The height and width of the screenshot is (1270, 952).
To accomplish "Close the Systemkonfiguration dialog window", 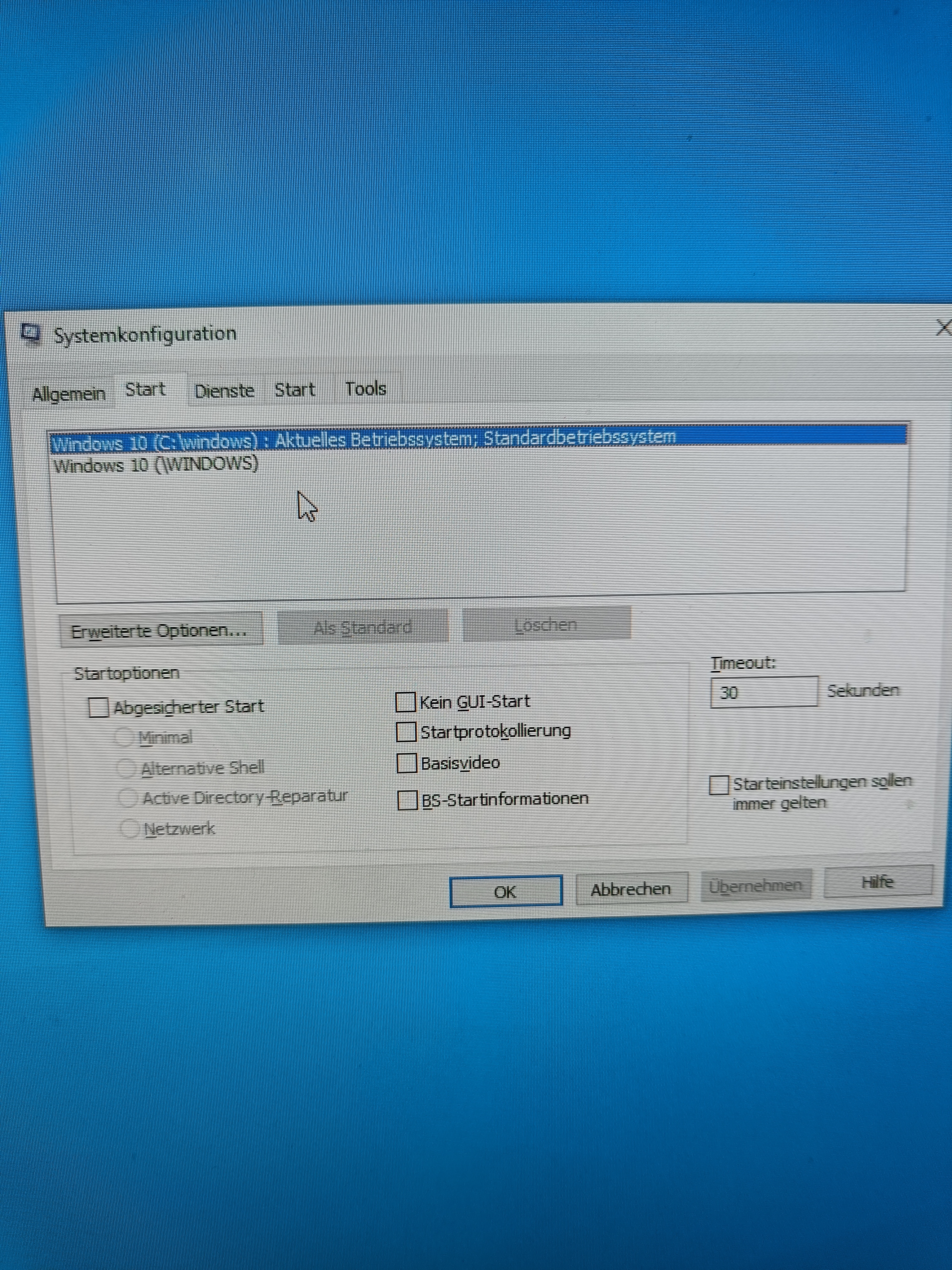I will [942, 328].
